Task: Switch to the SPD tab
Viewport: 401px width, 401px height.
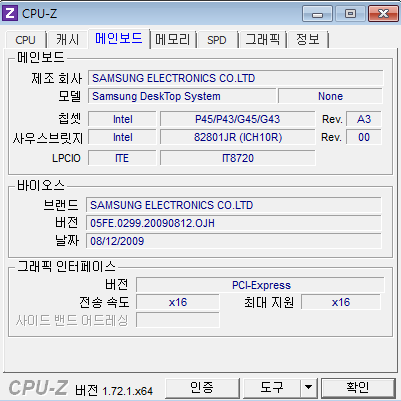Action: point(217,40)
